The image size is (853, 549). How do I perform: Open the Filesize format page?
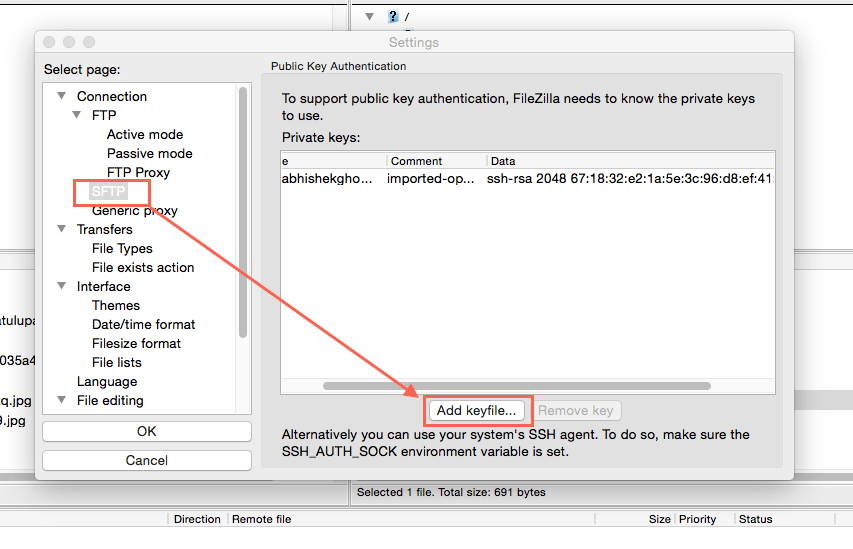136,343
